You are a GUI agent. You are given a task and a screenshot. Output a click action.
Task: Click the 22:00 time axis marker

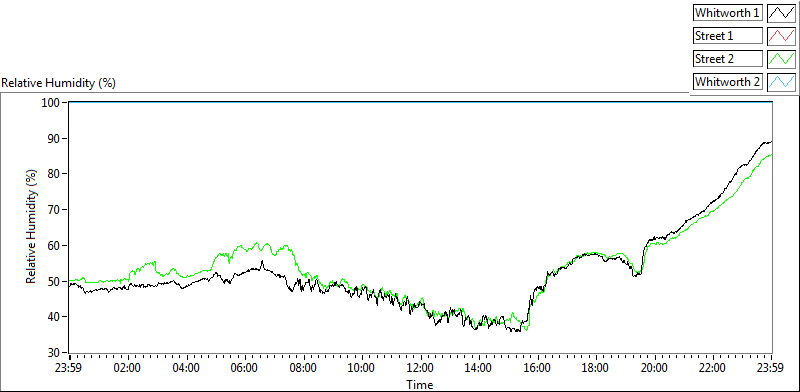(713, 367)
